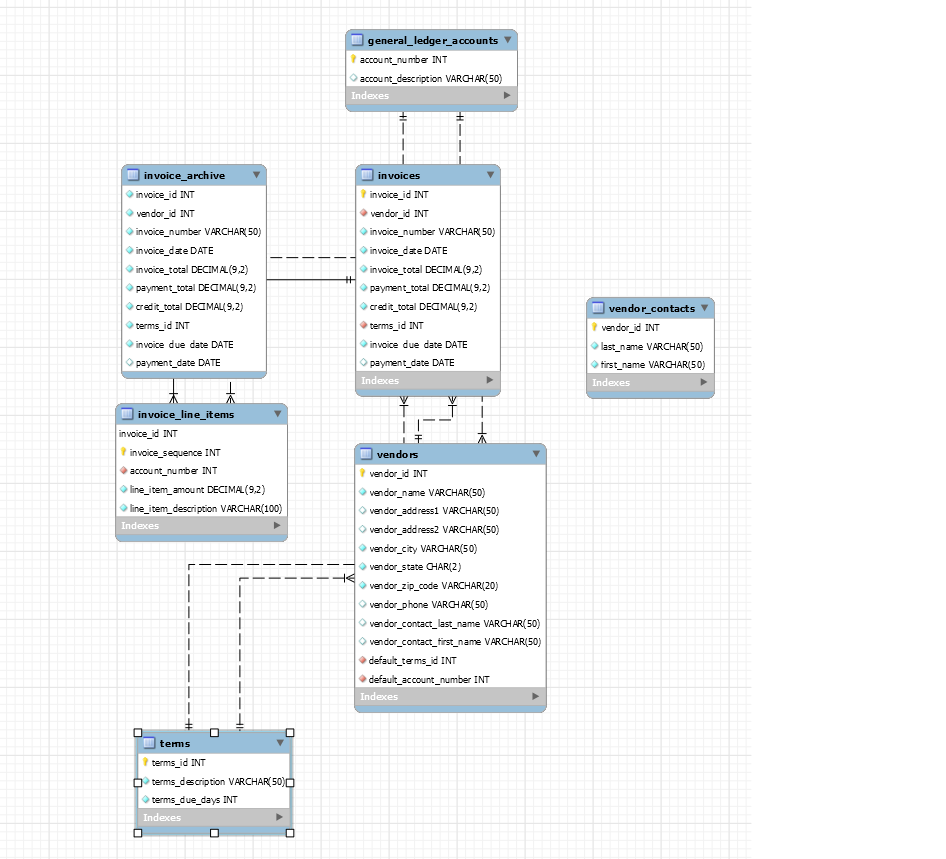Expand Indexes in the invoice_line_items table
The height and width of the screenshot is (859, 946).
pos(277,525)
